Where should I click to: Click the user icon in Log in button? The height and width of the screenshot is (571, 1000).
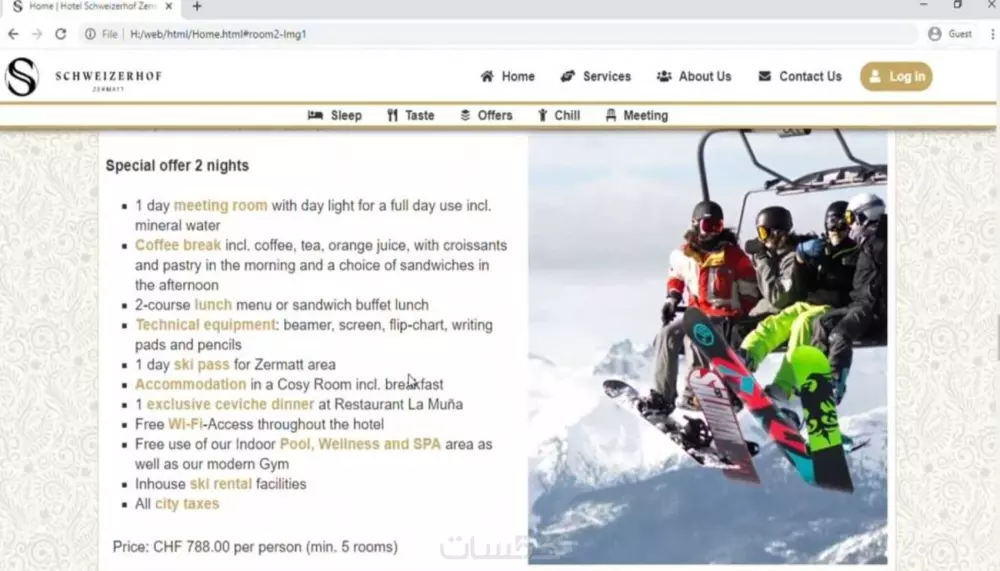(x=875, y=77)
